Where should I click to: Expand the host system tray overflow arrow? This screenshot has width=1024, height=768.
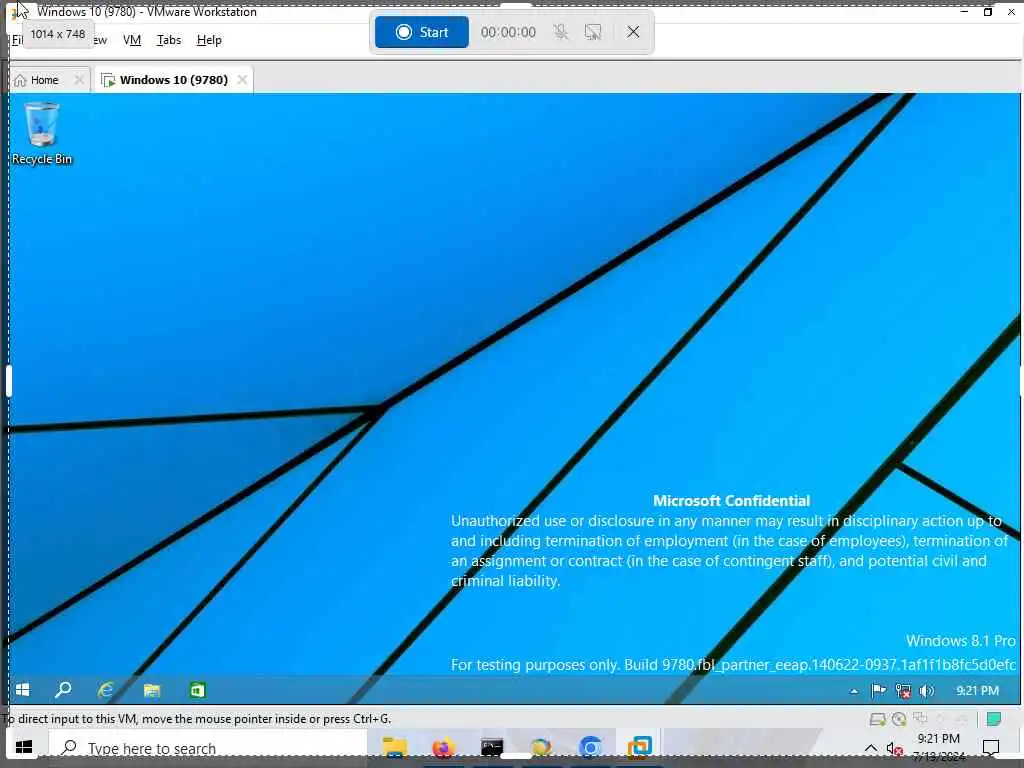click(x=871, y=748)
